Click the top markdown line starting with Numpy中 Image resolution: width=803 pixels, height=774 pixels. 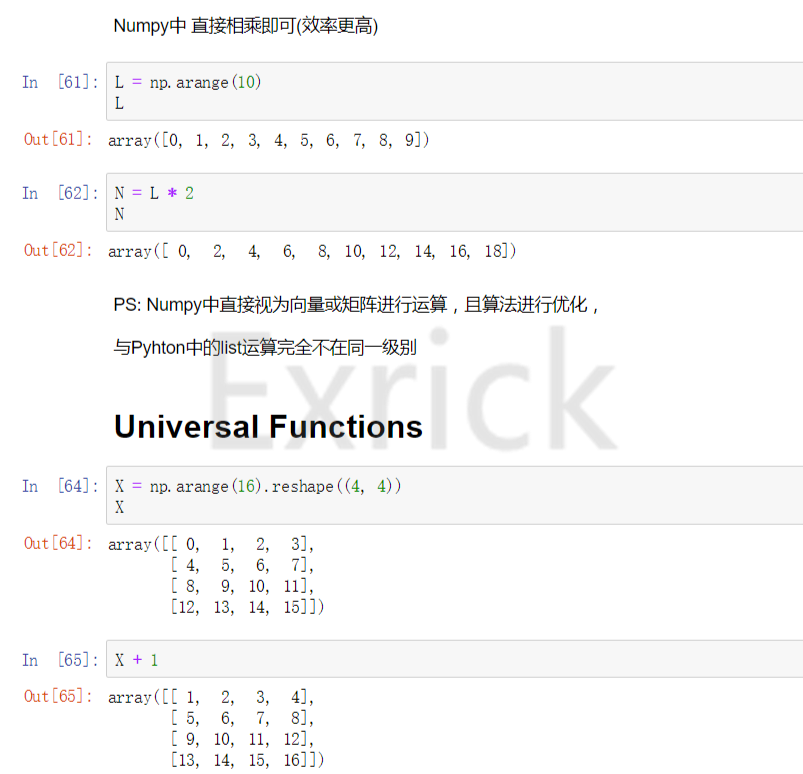[246, 26]
